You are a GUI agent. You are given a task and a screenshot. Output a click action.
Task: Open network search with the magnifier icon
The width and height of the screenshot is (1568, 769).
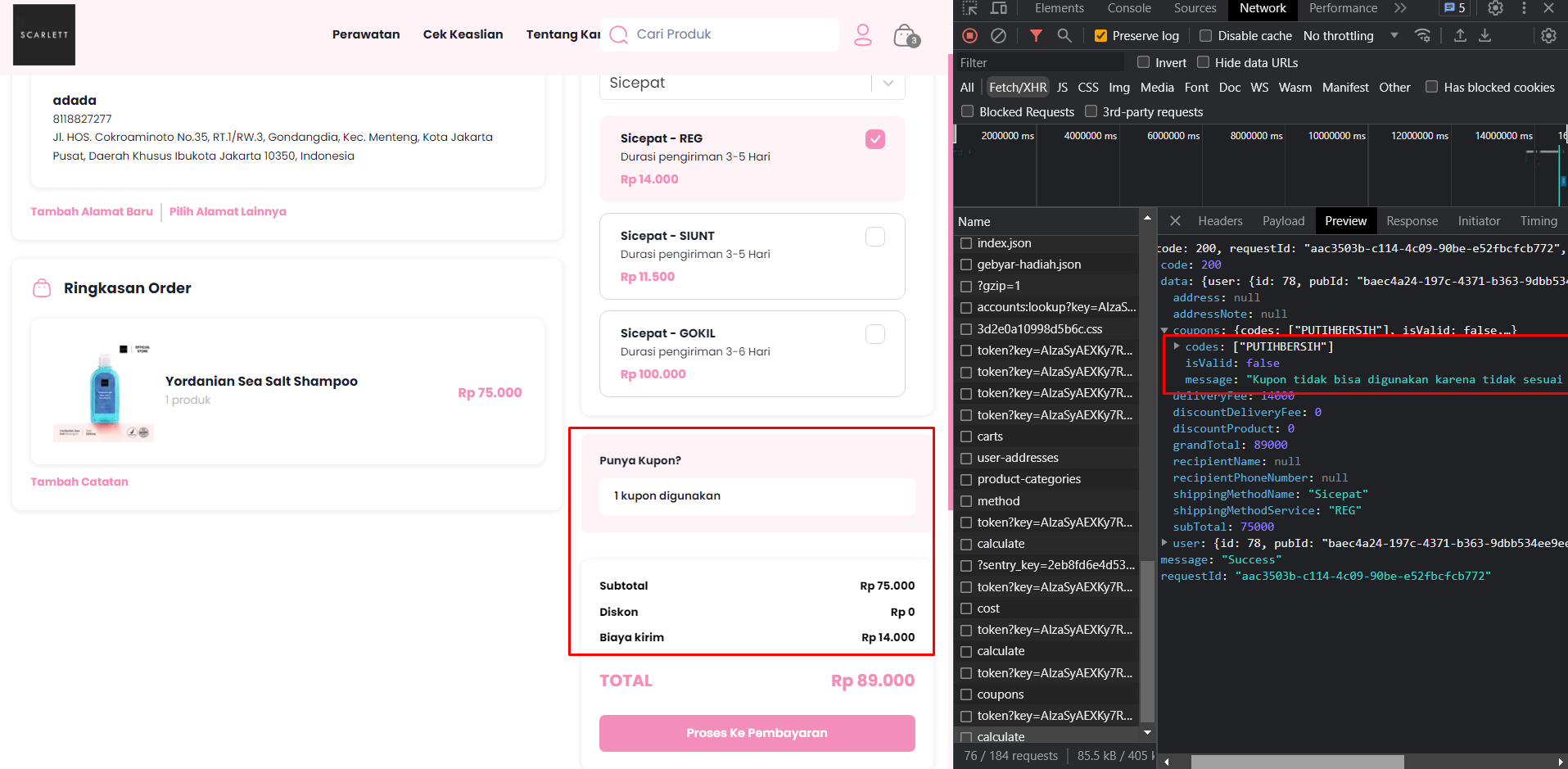[x=1064, y=35]
